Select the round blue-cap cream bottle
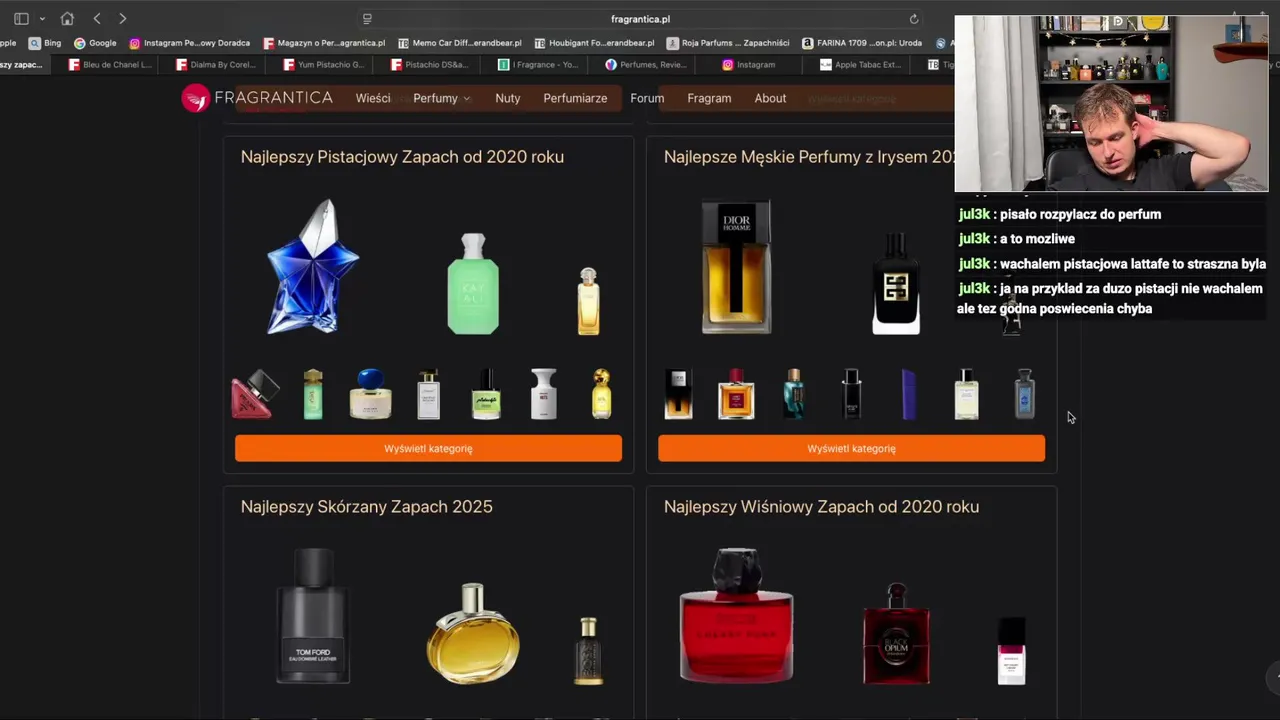 pyautogui.click(x=370, y=394)
